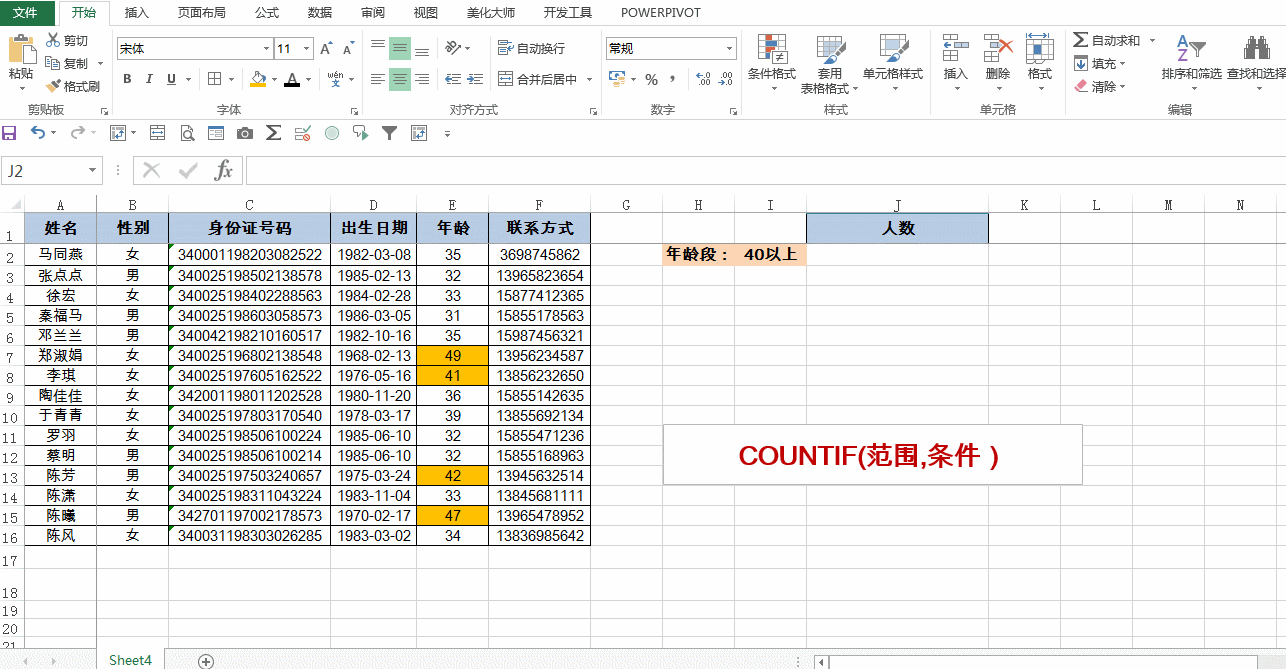Switch to the POWERPIVOT tab

tap(661, 13)
